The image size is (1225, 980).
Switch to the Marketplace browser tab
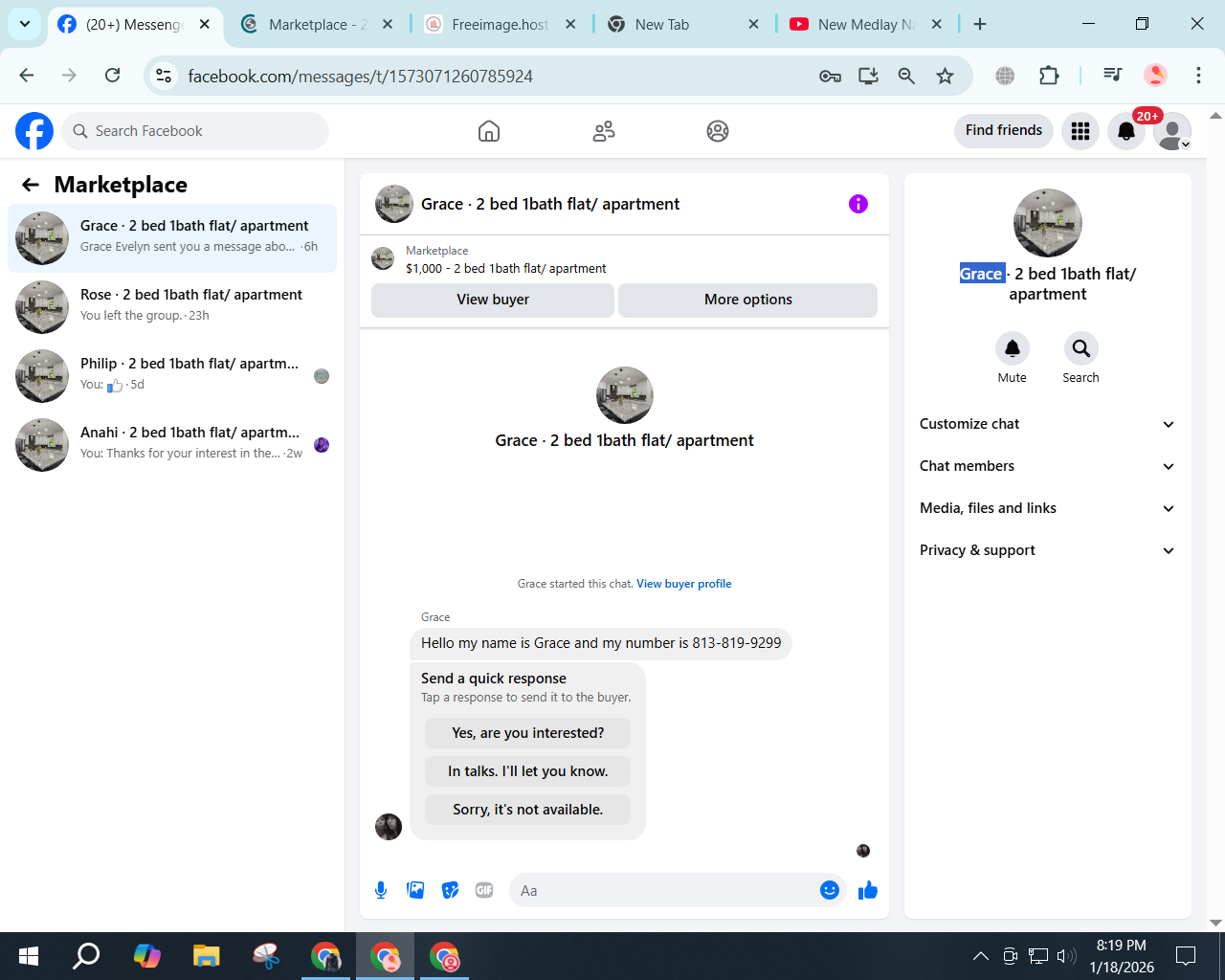point(319,25)
